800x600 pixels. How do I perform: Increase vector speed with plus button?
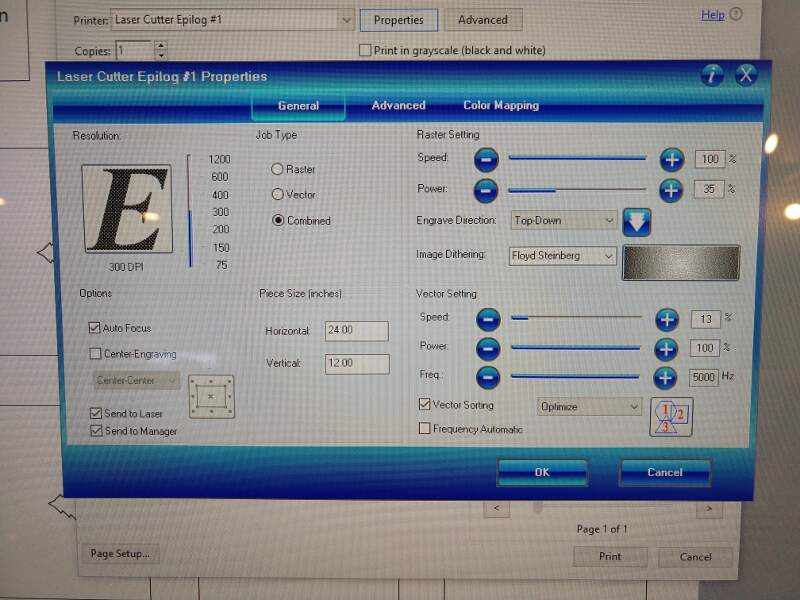(x=667, y=319)
